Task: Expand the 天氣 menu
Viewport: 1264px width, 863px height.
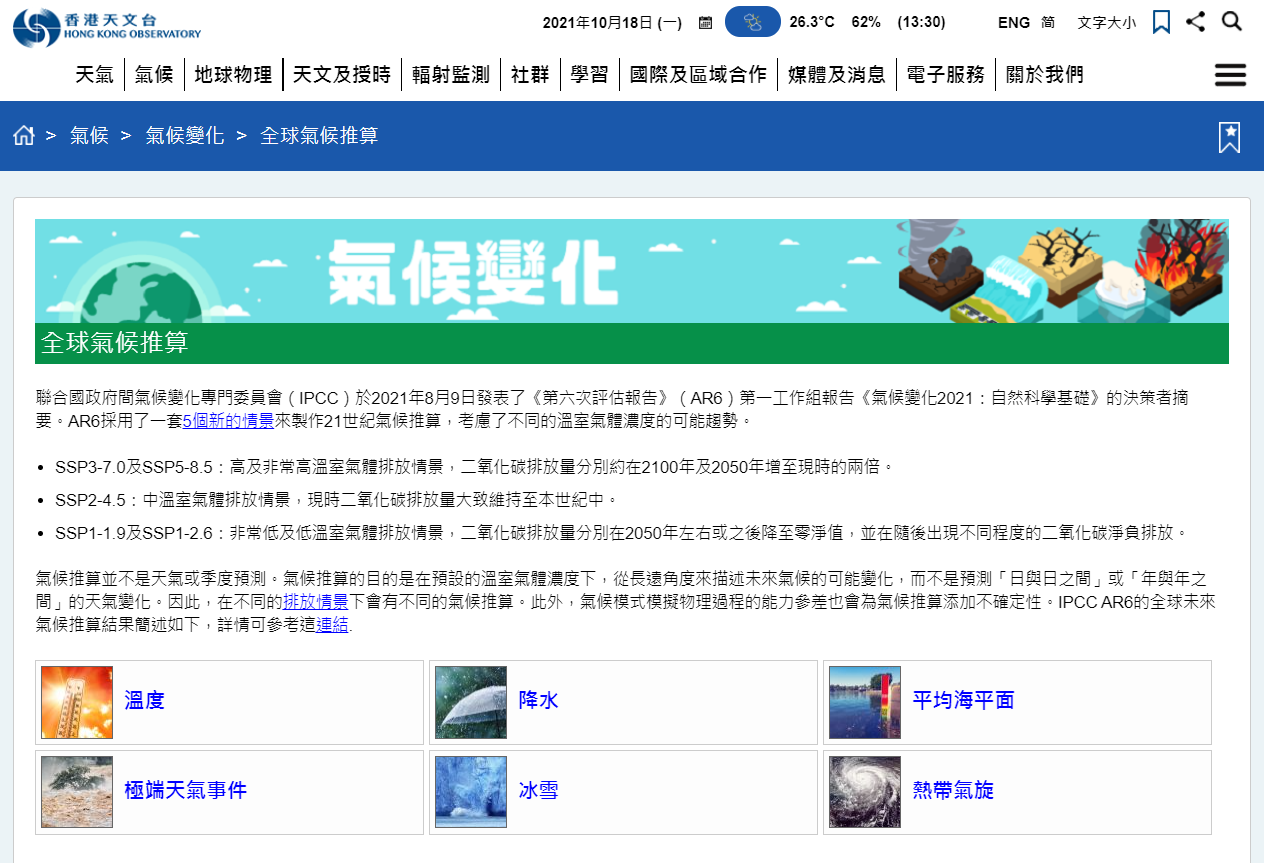Action: [x=95, y=75]
